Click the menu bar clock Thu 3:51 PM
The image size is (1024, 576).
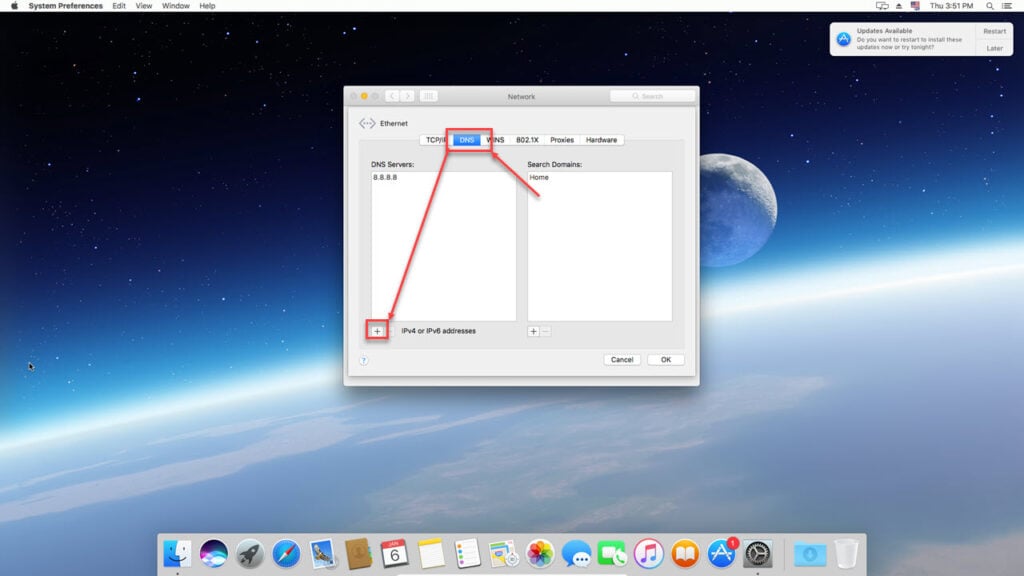(951, 6)
